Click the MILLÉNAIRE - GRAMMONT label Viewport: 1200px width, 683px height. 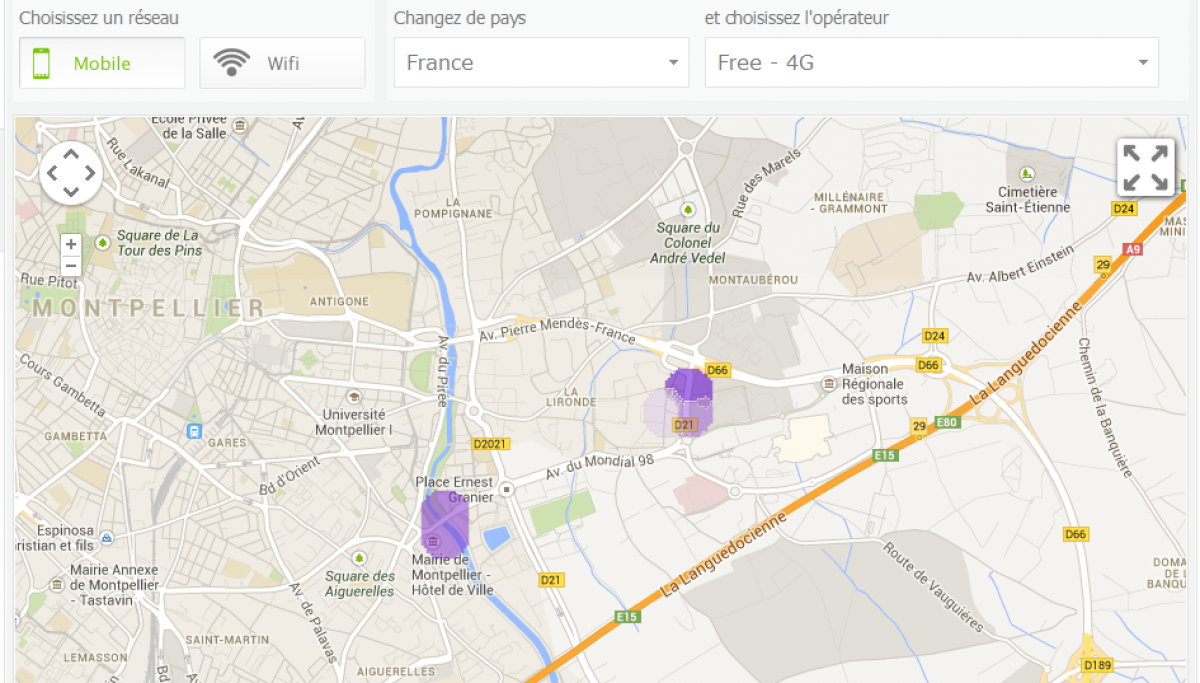(851, 203)
